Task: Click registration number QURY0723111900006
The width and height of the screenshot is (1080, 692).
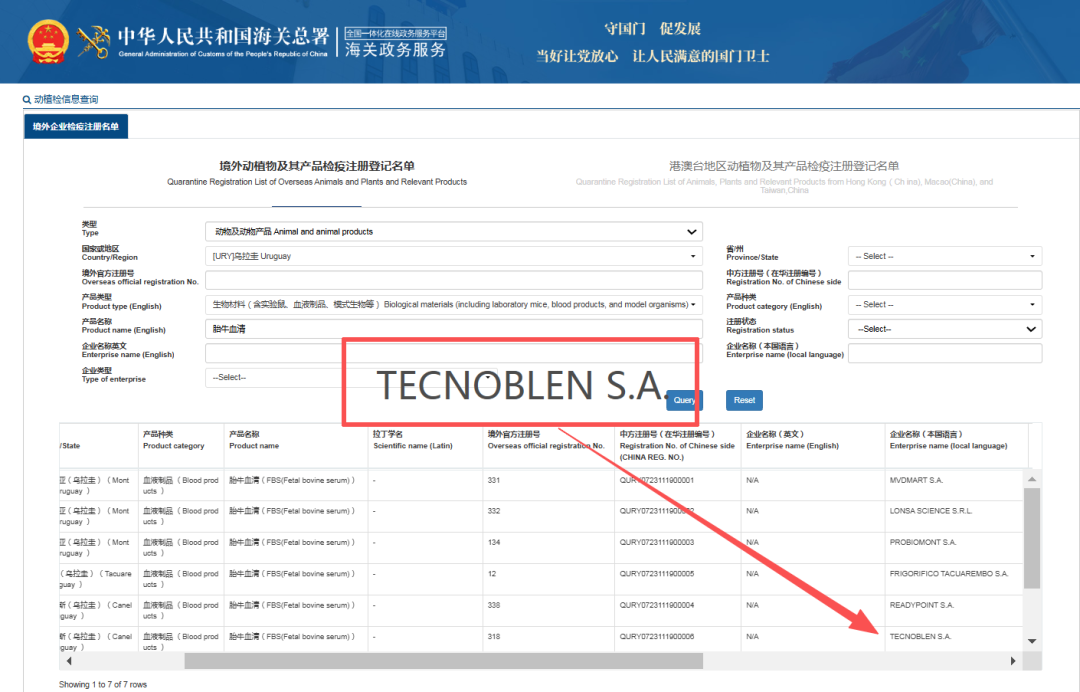Action: [656, 637]
